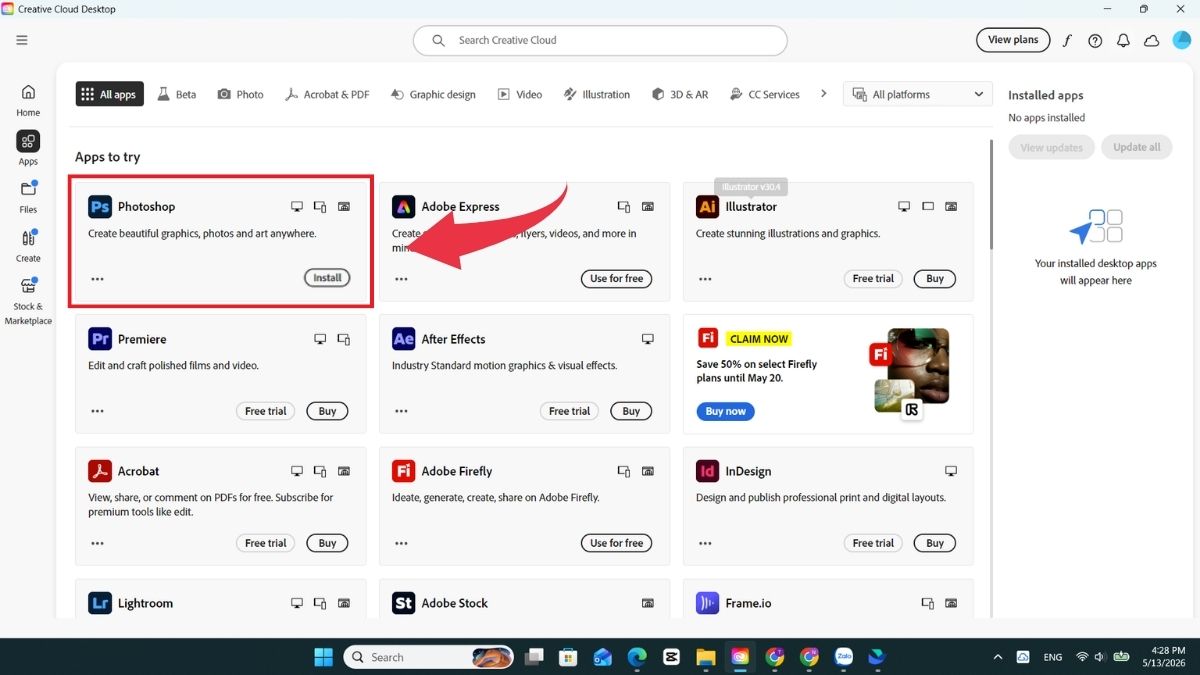Click the Adobe Firefly app icon
Viewport: 1200px width, 675px height.
[404, 470]
